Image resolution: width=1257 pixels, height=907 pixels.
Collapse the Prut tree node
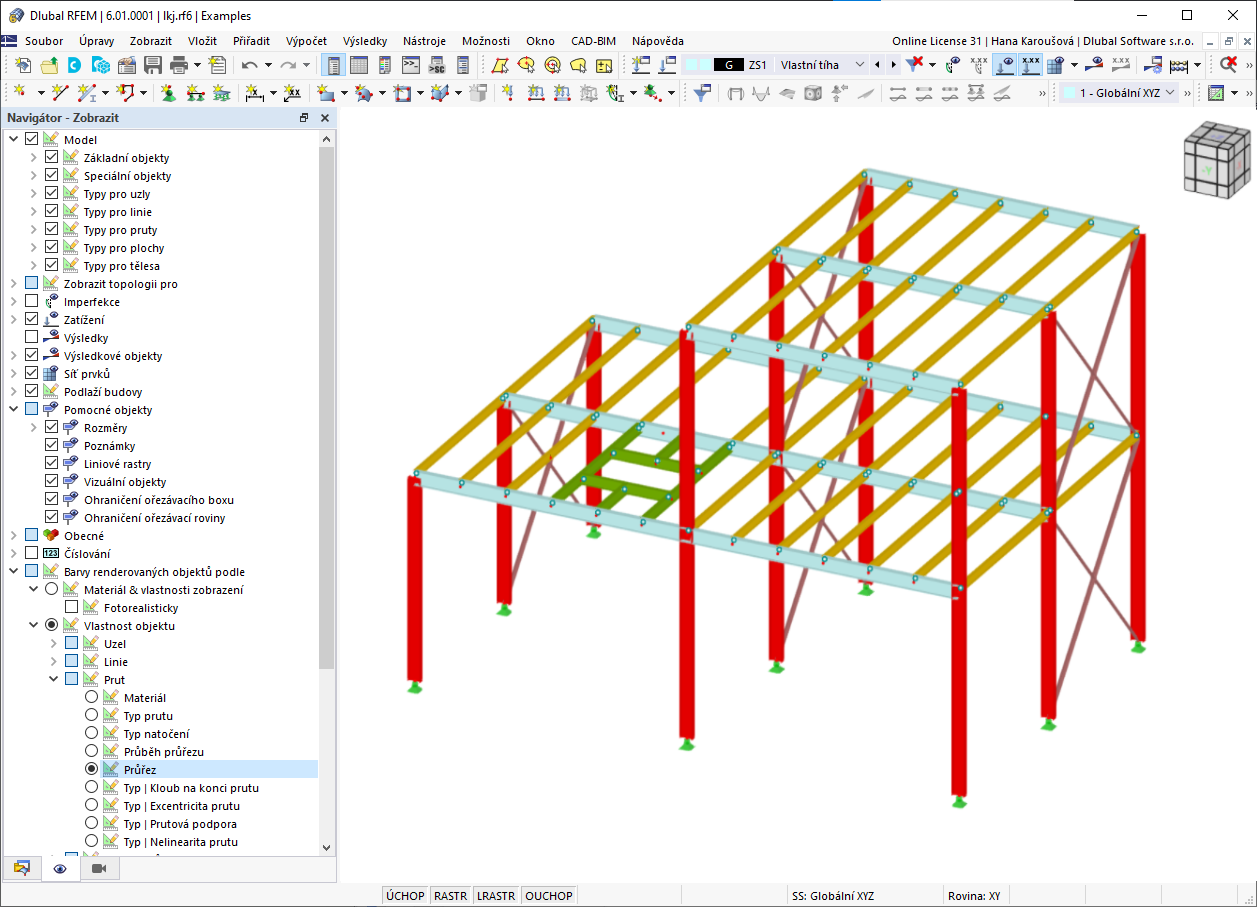tap(53, 680)
